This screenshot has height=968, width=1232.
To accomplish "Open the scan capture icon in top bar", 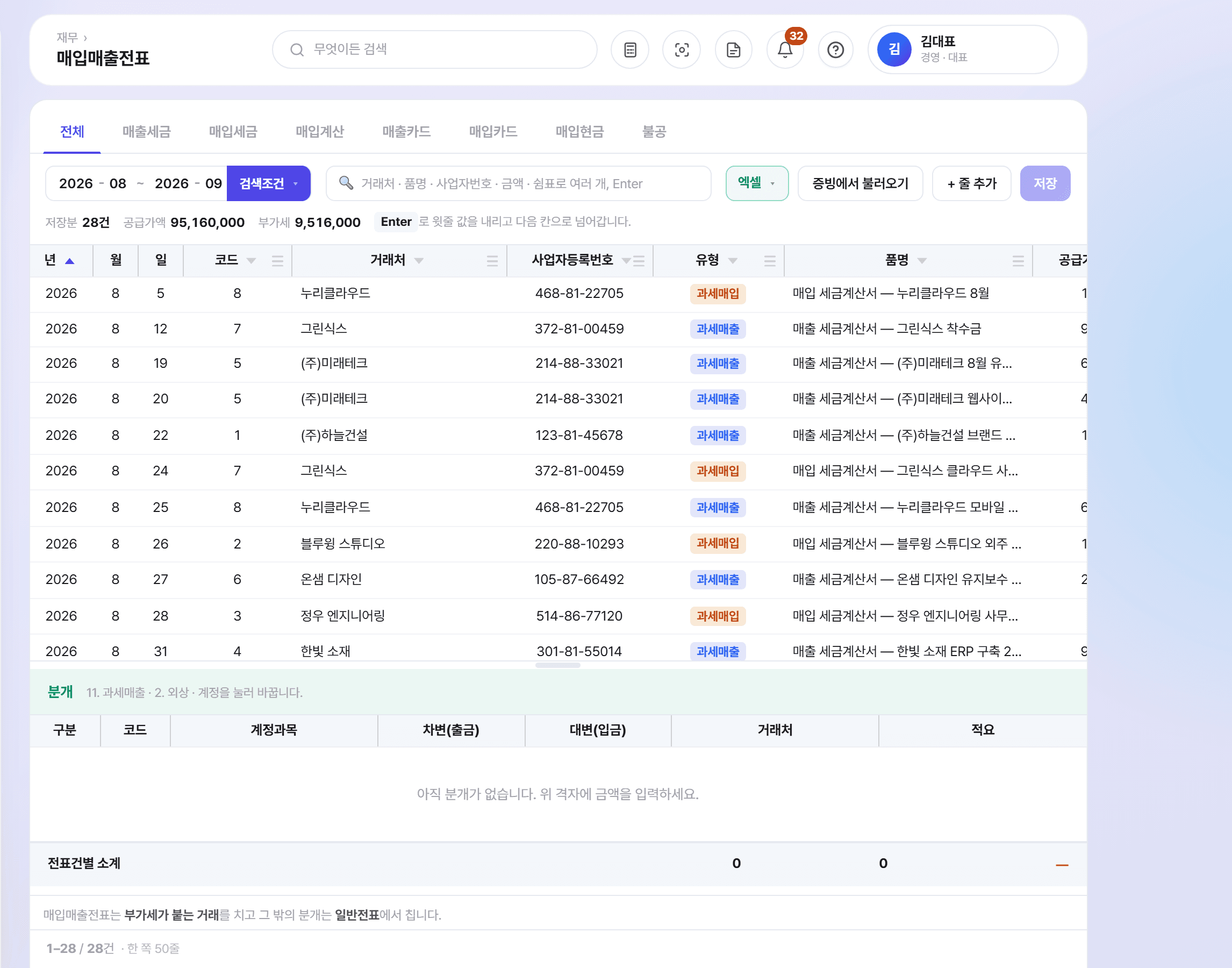I will click(682, 50).
